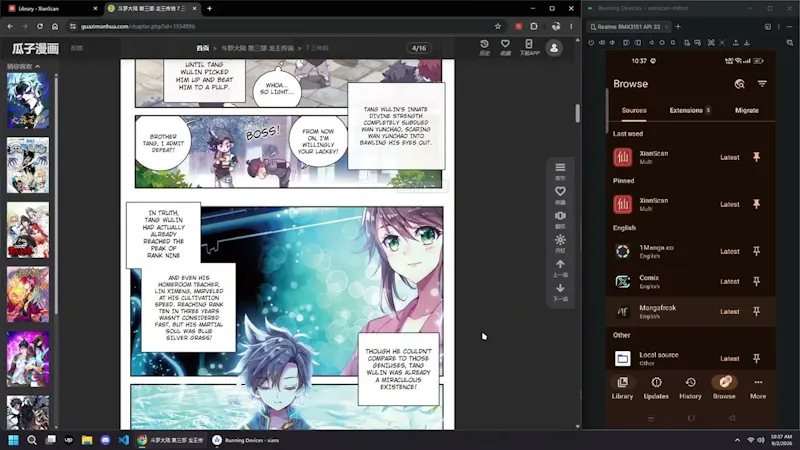Open Local source folder icon

coord(622,358)
